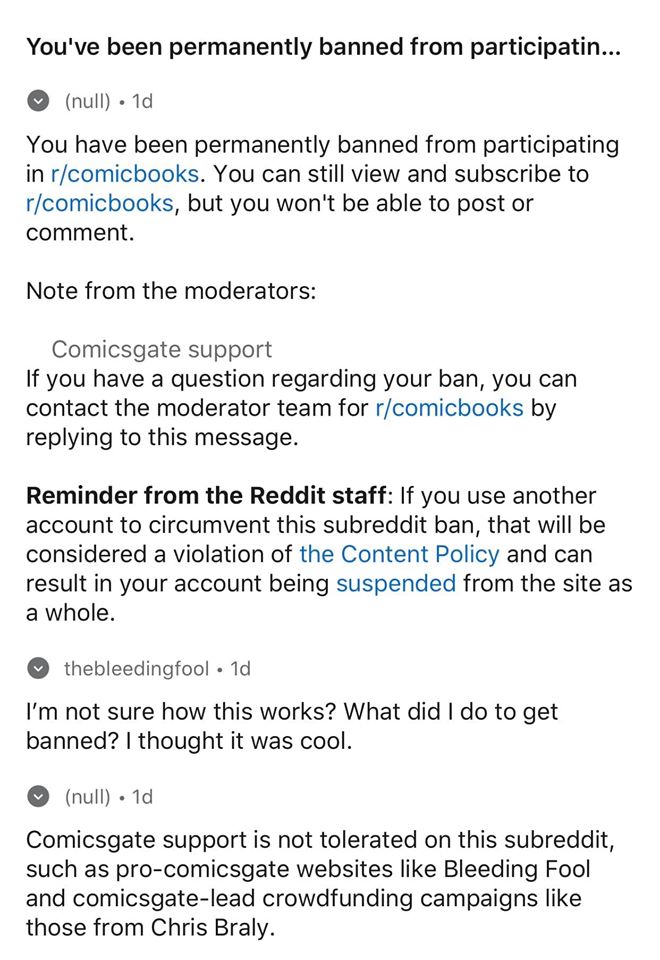Tap the (null) sender of first message
Screen dimensions: 660x960
[x=87, y=101]
